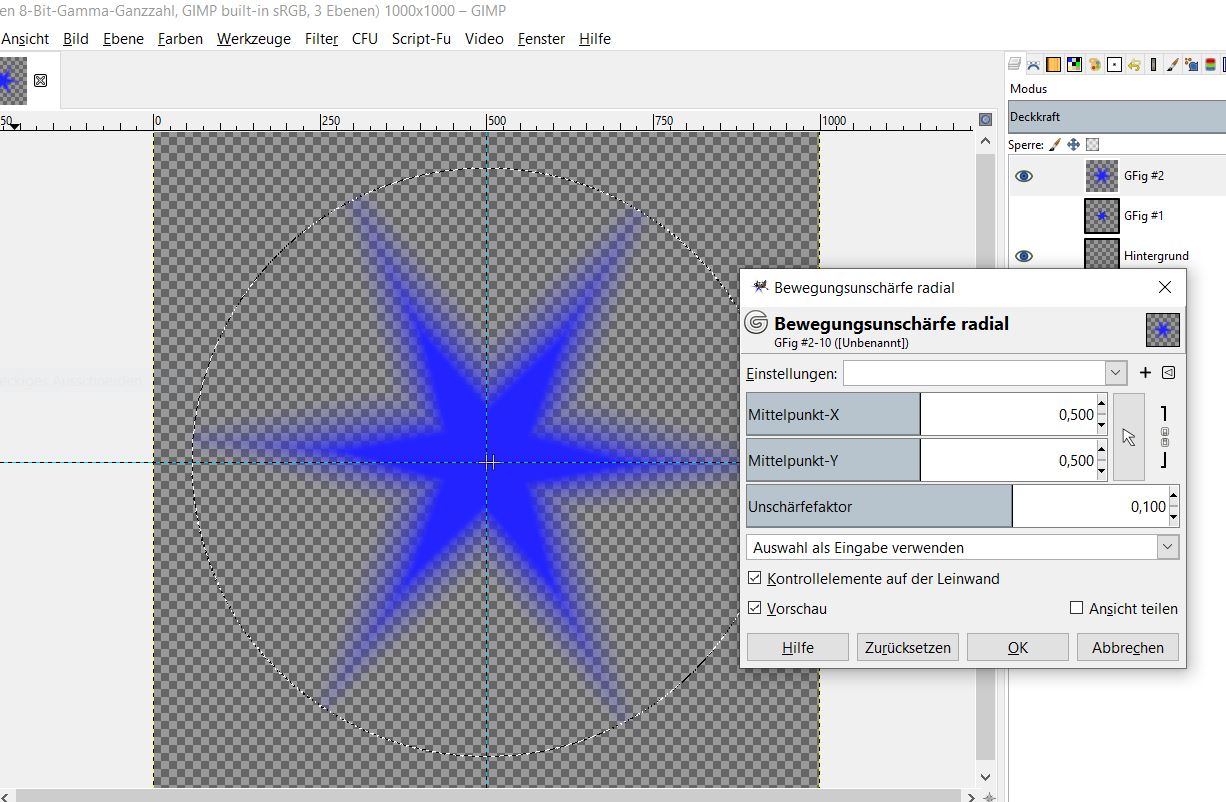Screen dimensions: 1226x802
Task: Click the lock position move icon
Action: pos(1073,145)
